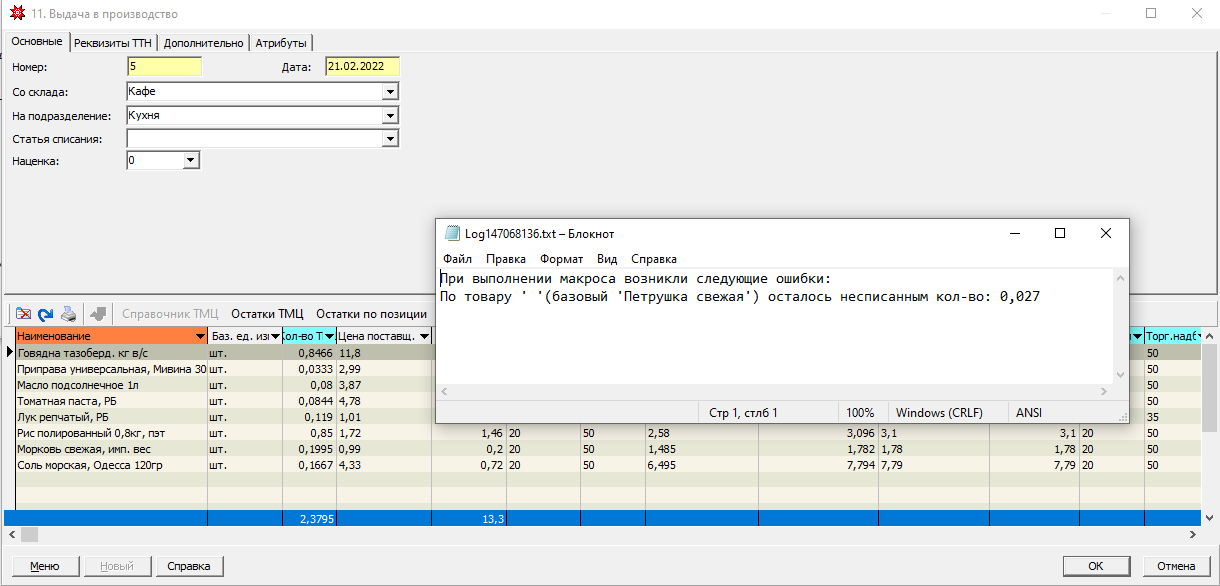Open the 'На подразделение' dropdown list
Viewport: 1220px width, 586px height.
pos(390,116)
